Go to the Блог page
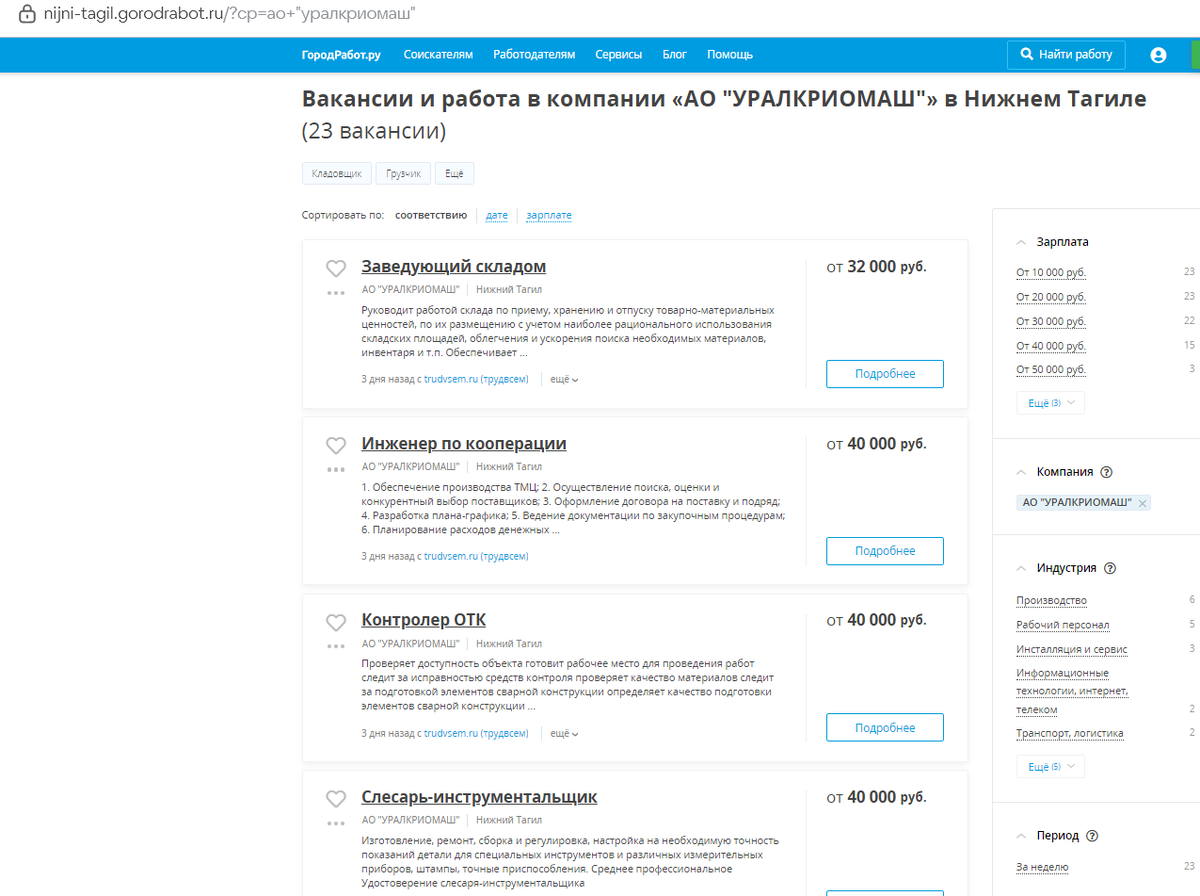 coord(674,55)
